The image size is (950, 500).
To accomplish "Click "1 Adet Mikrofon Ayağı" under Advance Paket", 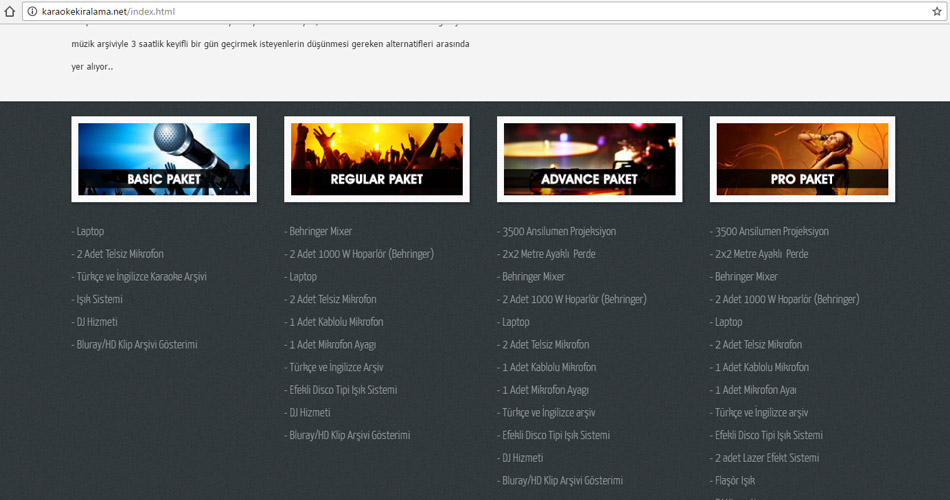I will [x=543, y=390].
